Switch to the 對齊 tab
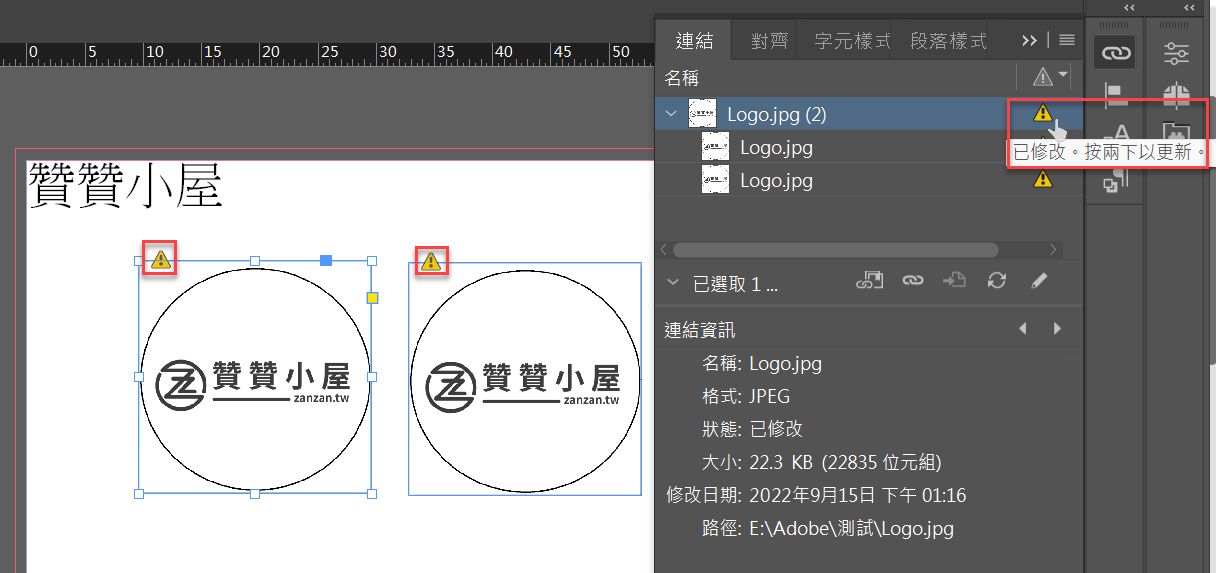 (769, 40)
